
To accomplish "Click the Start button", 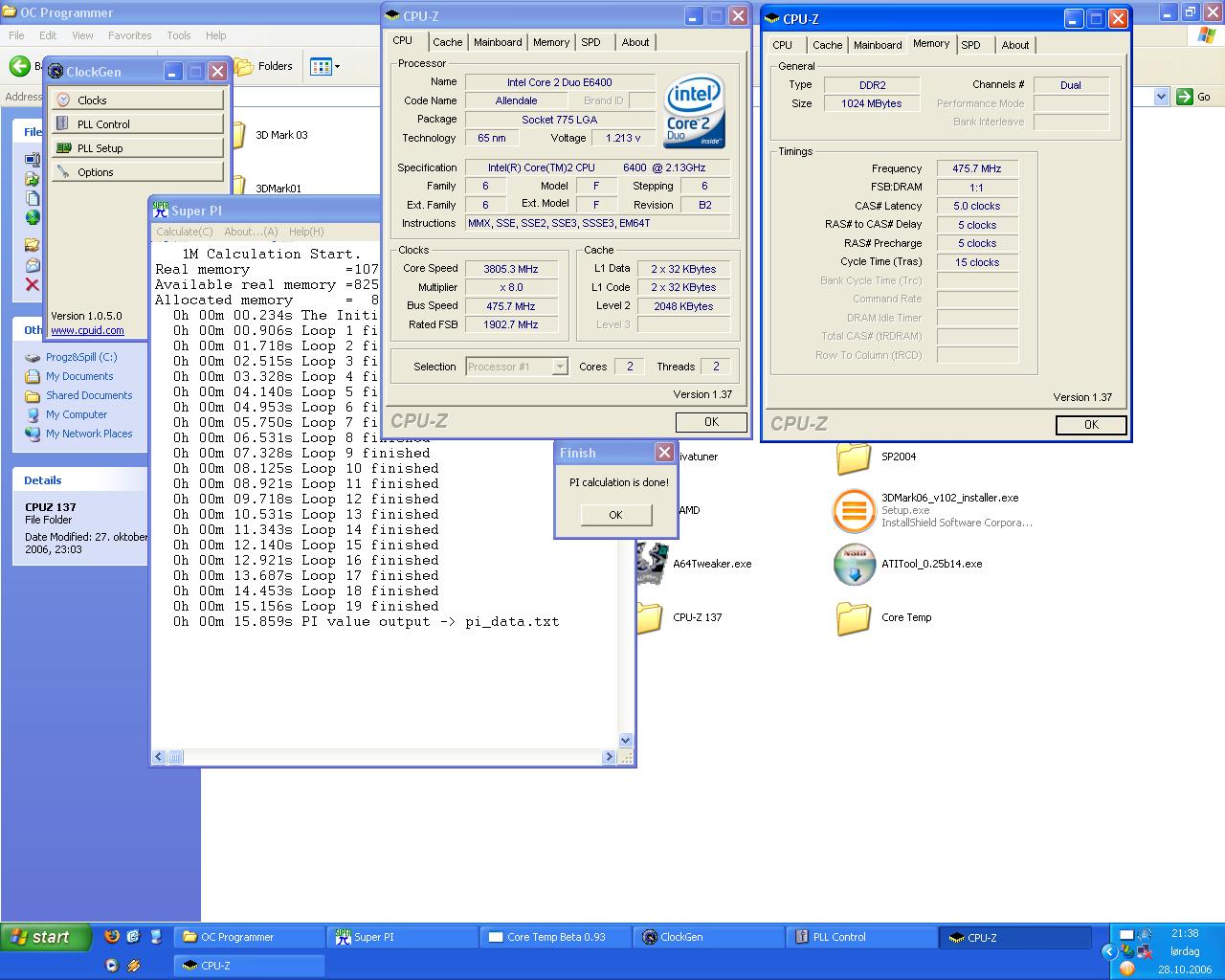I will [46, 937].
